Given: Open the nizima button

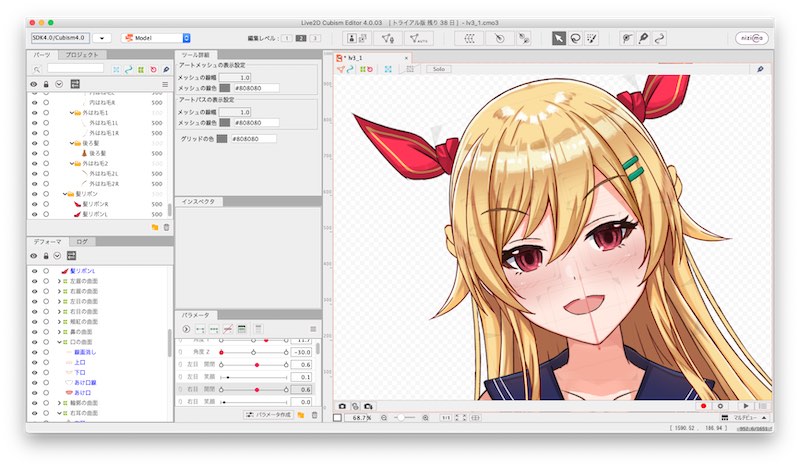Looking at the screenshot, I should (752, 38).
